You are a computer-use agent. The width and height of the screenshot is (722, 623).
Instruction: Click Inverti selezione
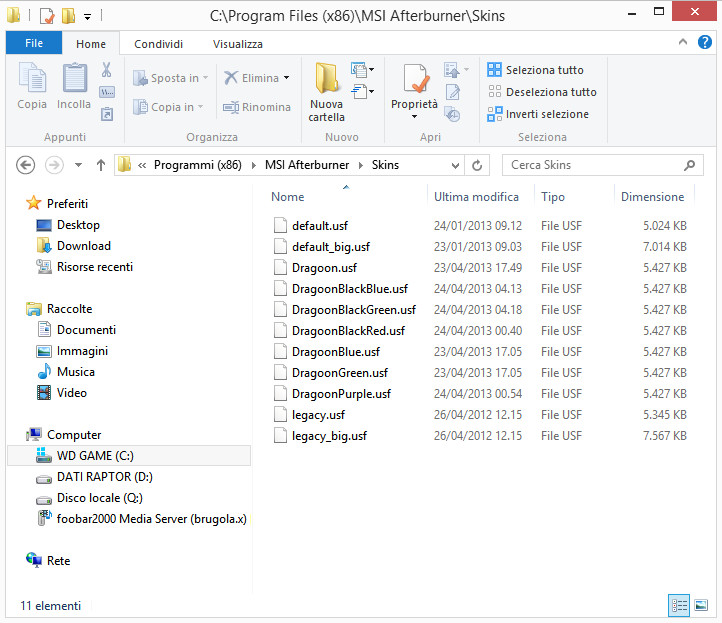[538, 114]
